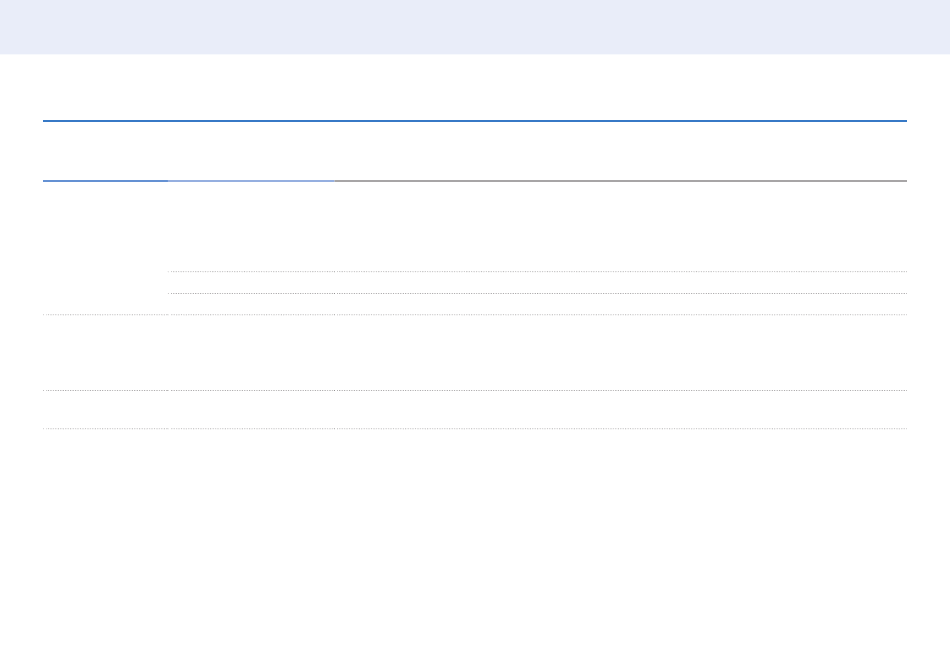Click the dotted divider between second and last rows

click(x=475, y=390)
